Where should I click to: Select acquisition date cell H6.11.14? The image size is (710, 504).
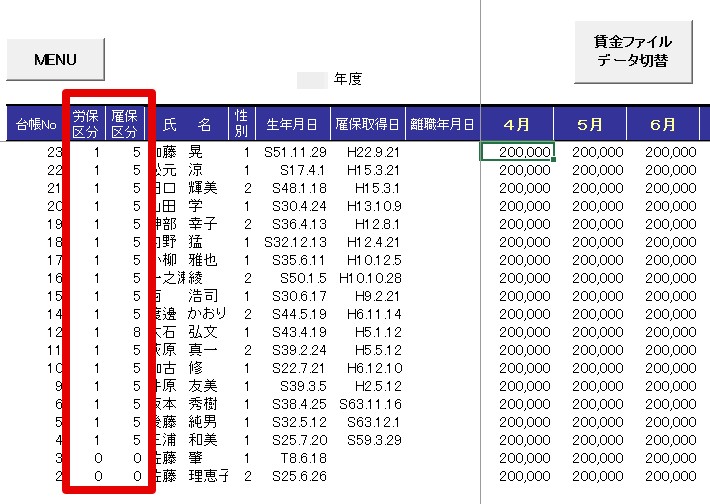point(374,314)
